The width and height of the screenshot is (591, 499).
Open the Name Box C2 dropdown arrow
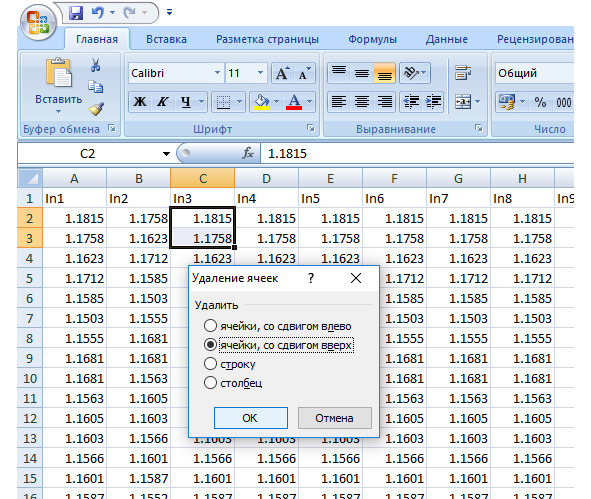point(166,153)
